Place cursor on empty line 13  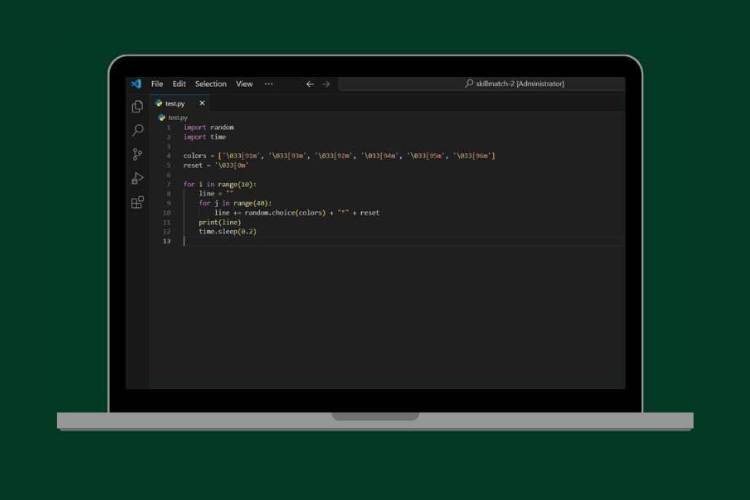pos(402,241)
